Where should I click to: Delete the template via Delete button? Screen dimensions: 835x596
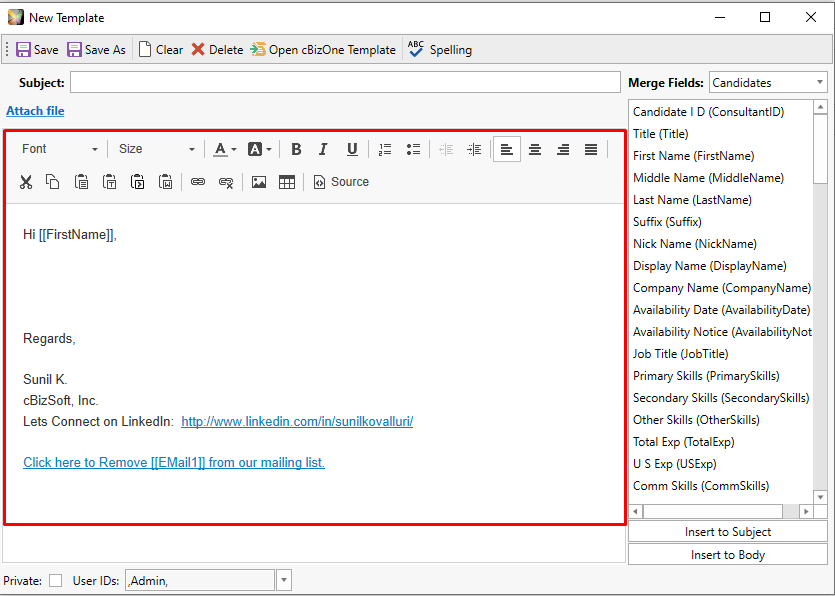click(x=217, y=50)
